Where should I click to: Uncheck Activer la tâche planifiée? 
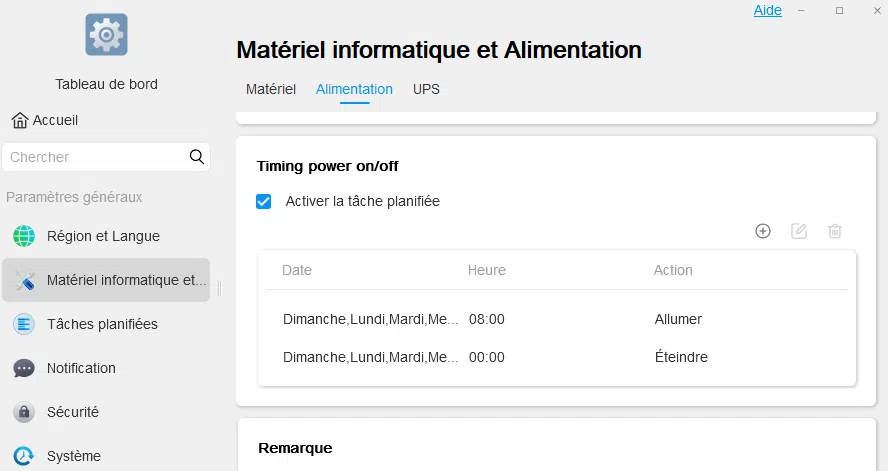[x=264, y=201]
